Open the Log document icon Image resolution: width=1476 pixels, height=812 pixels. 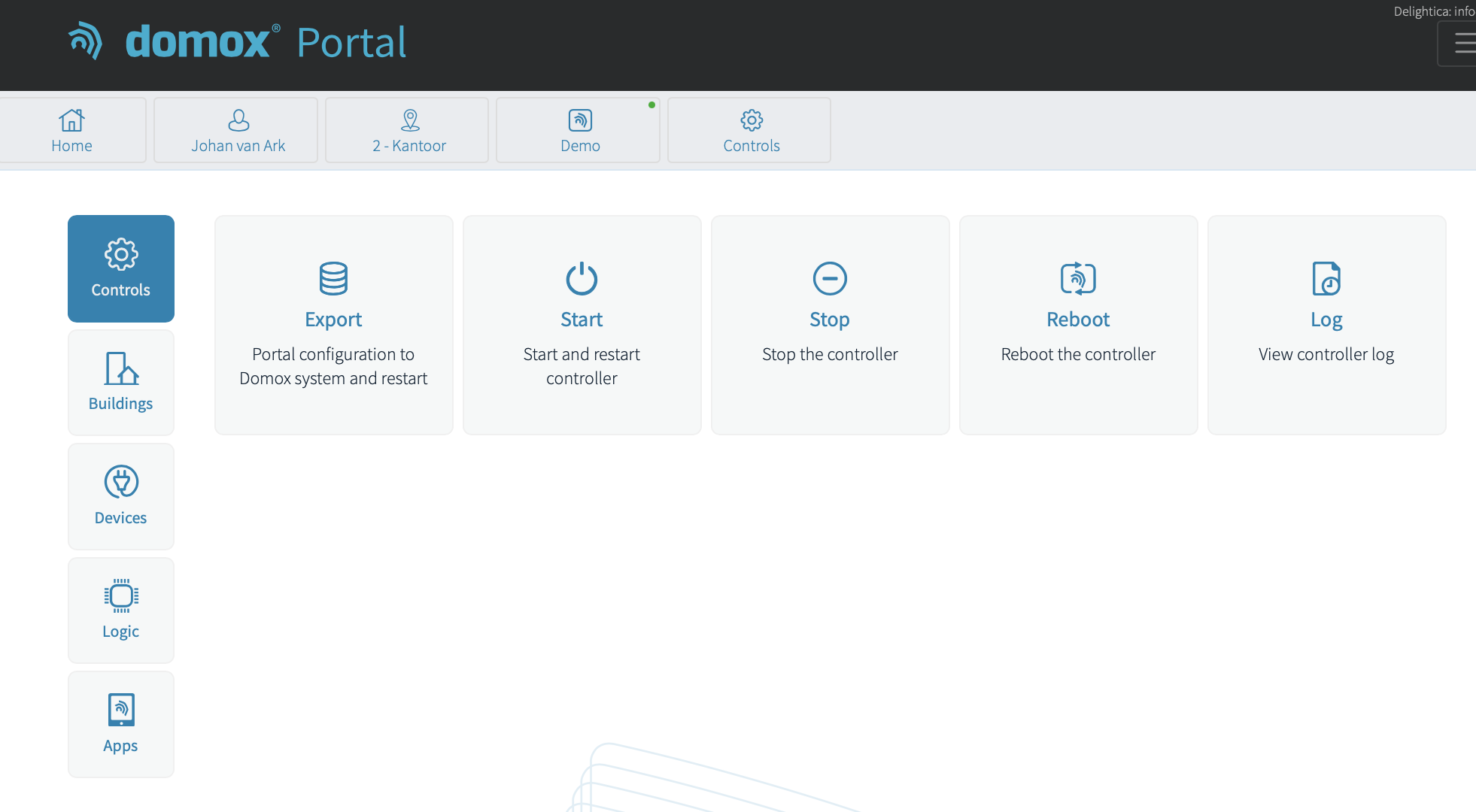(1326, 278)
